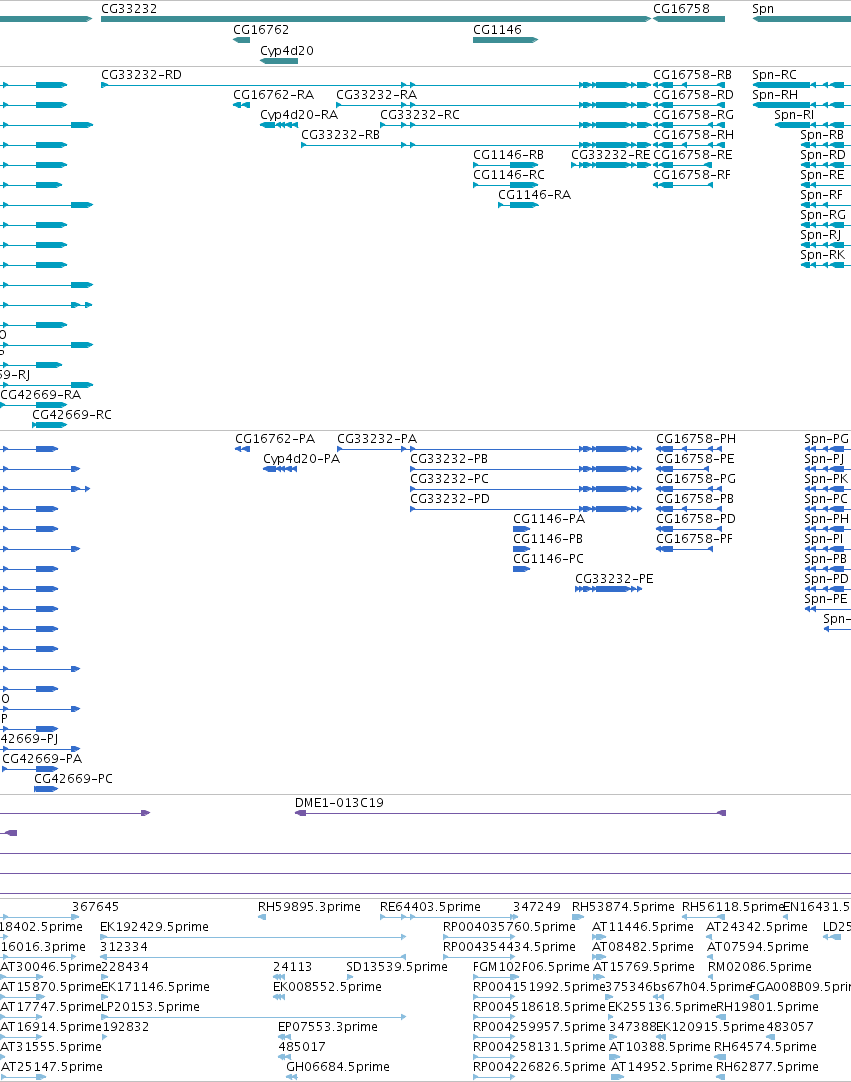Click transcript Cyp4d20-RA label

click(299, 115)
